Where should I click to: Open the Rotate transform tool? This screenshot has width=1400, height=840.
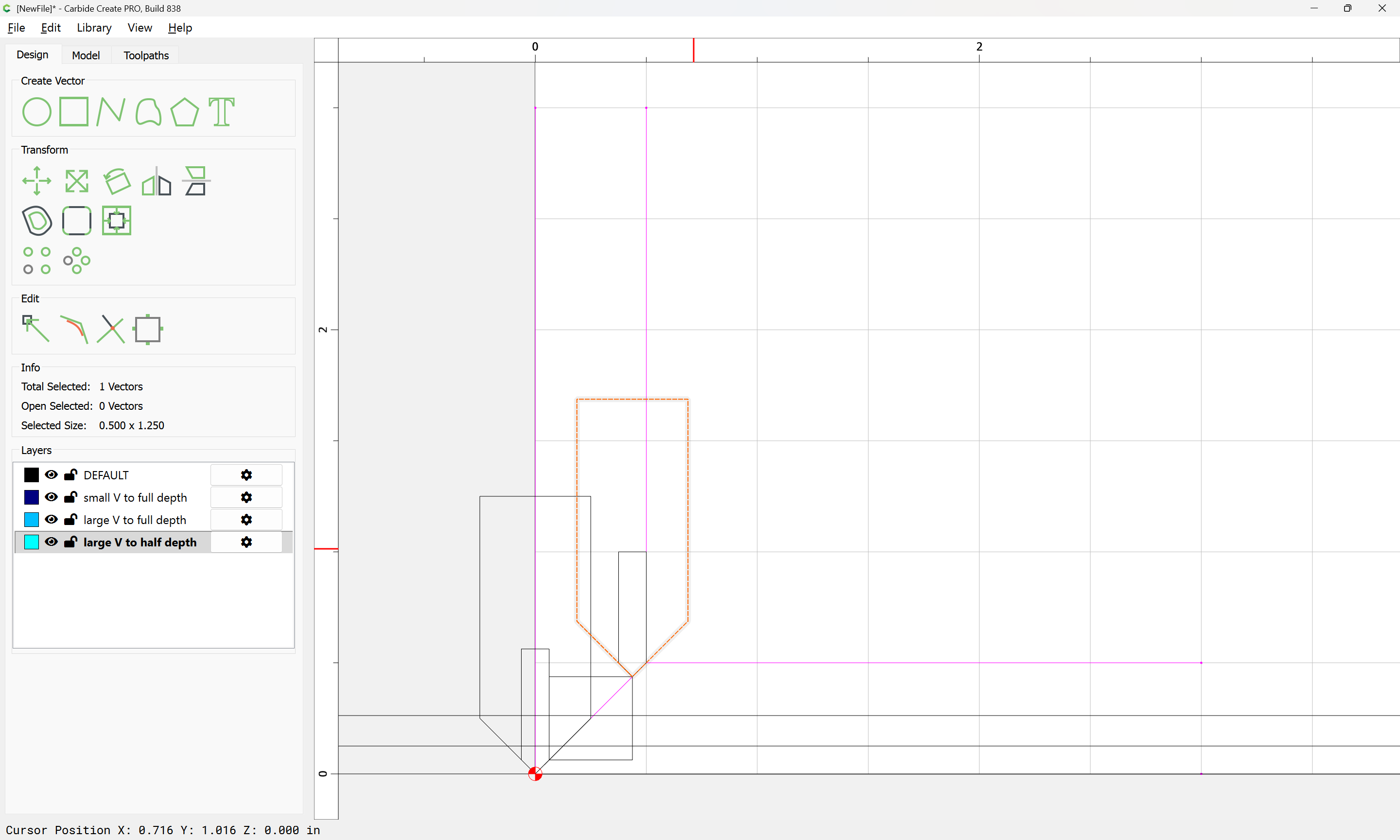pos(117,181)
